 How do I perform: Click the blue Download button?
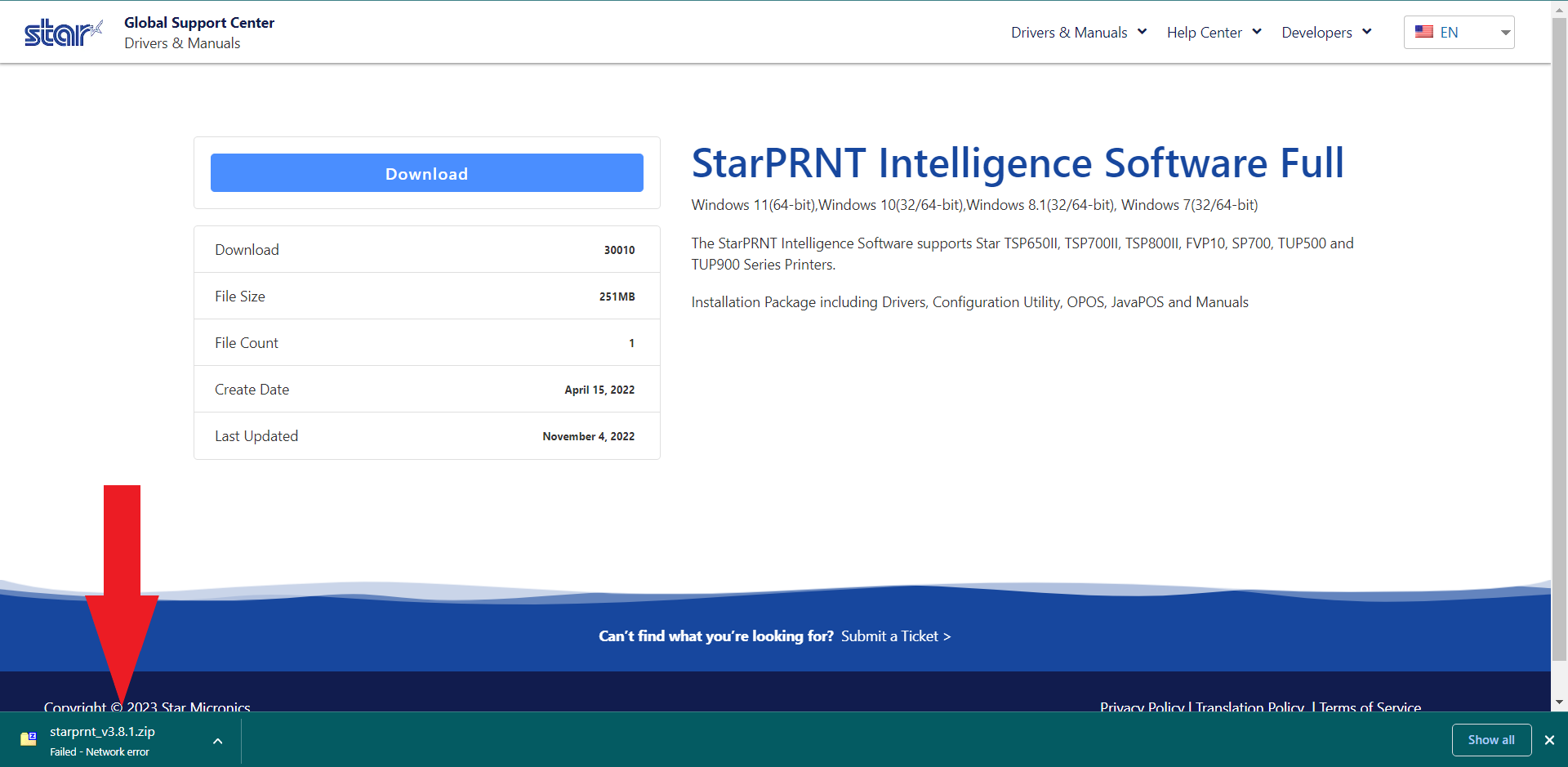(427, 173)
